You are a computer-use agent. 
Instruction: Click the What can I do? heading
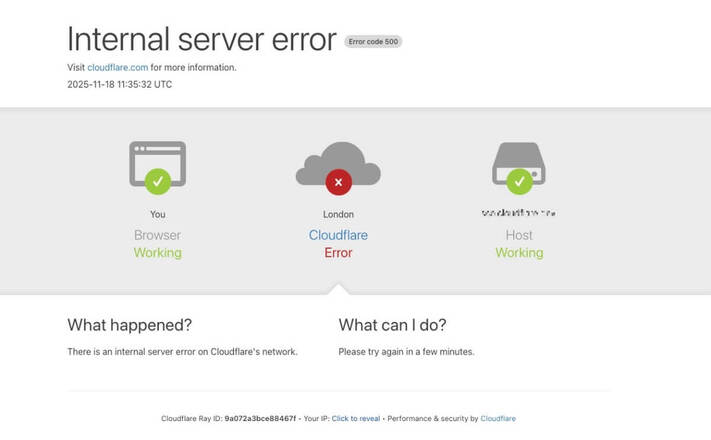pyautogui.click(x=392, y=325)
